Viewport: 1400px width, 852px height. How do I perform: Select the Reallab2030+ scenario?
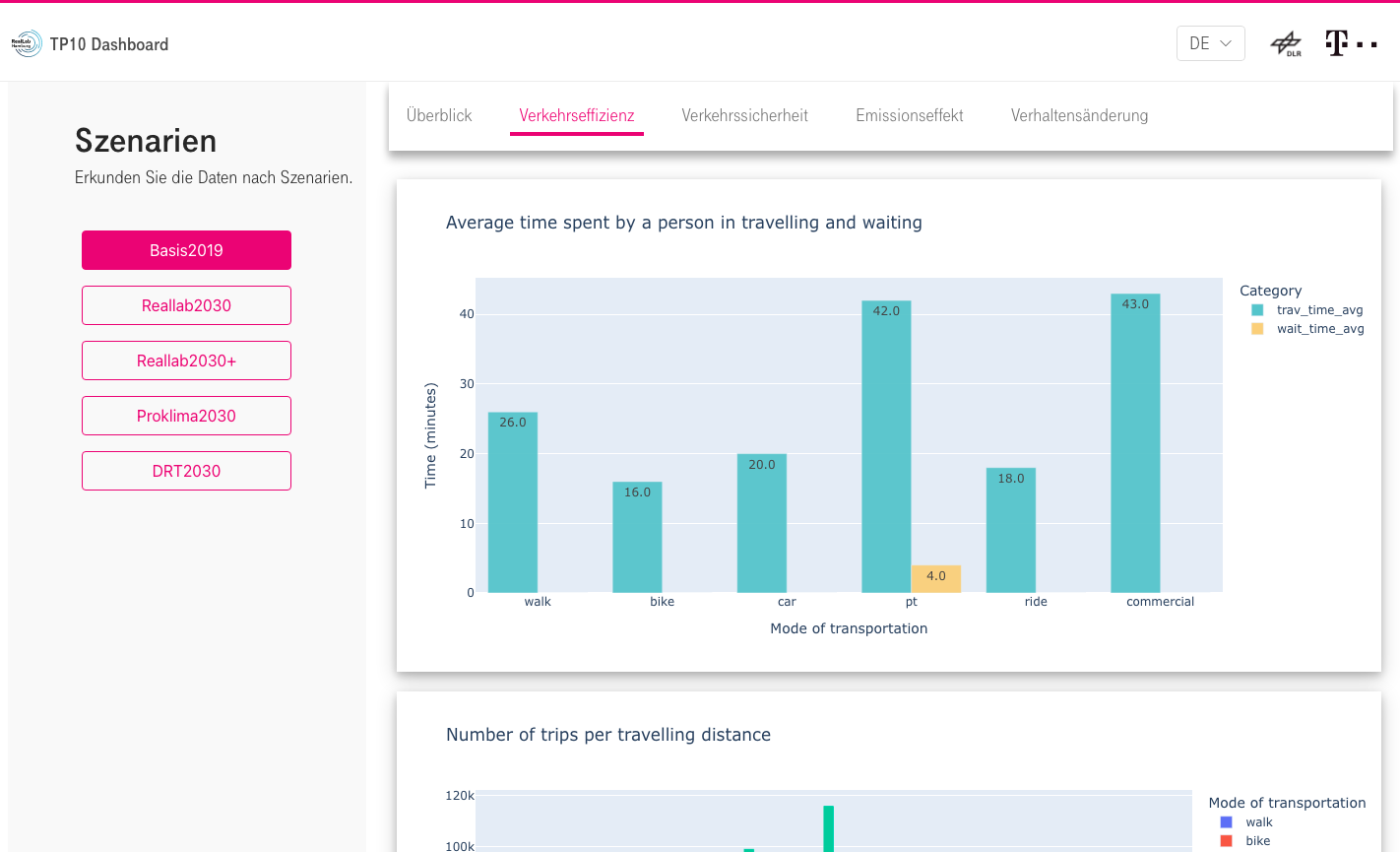[x=186, y=360]
